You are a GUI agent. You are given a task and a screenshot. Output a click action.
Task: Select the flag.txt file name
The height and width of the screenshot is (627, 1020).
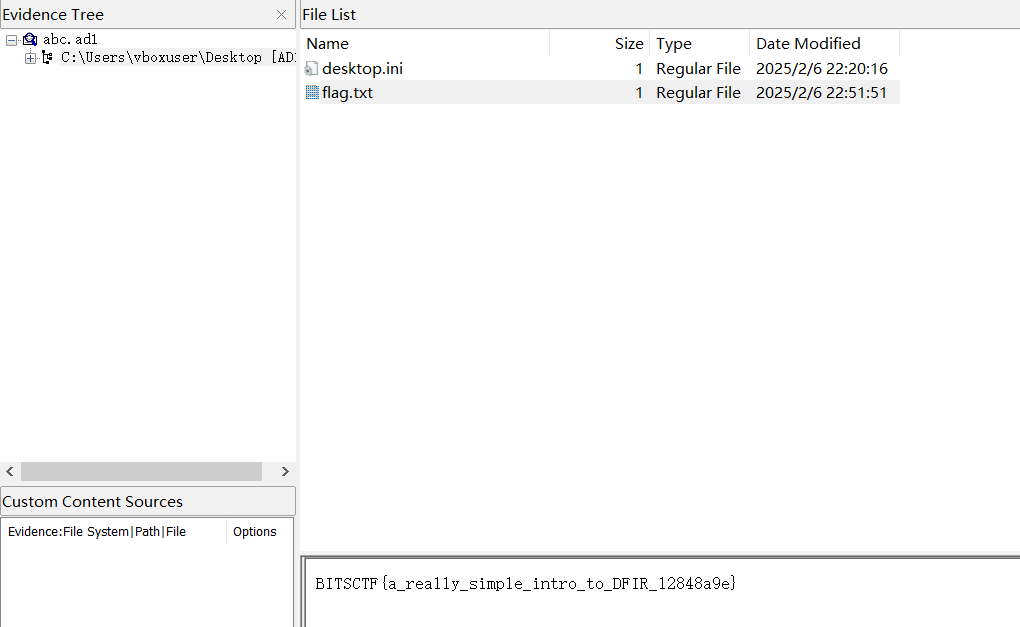(347, 93)
